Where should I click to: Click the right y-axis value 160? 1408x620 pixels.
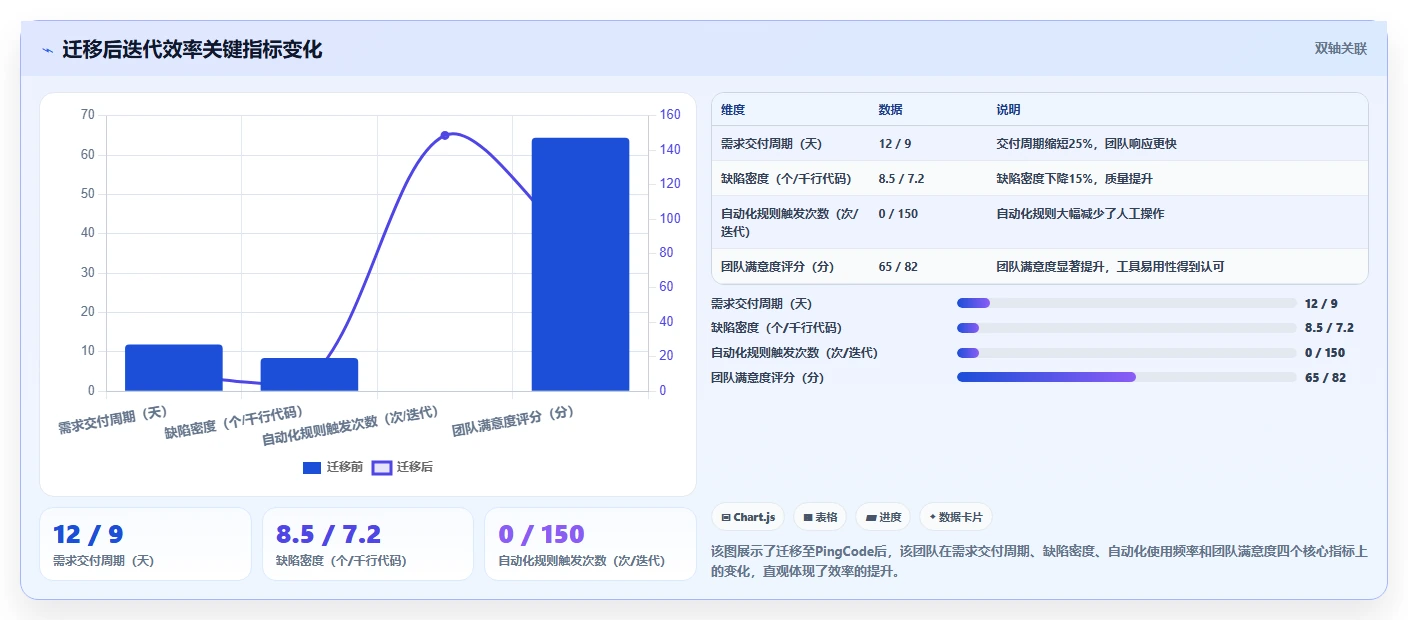tap(670, 115)
